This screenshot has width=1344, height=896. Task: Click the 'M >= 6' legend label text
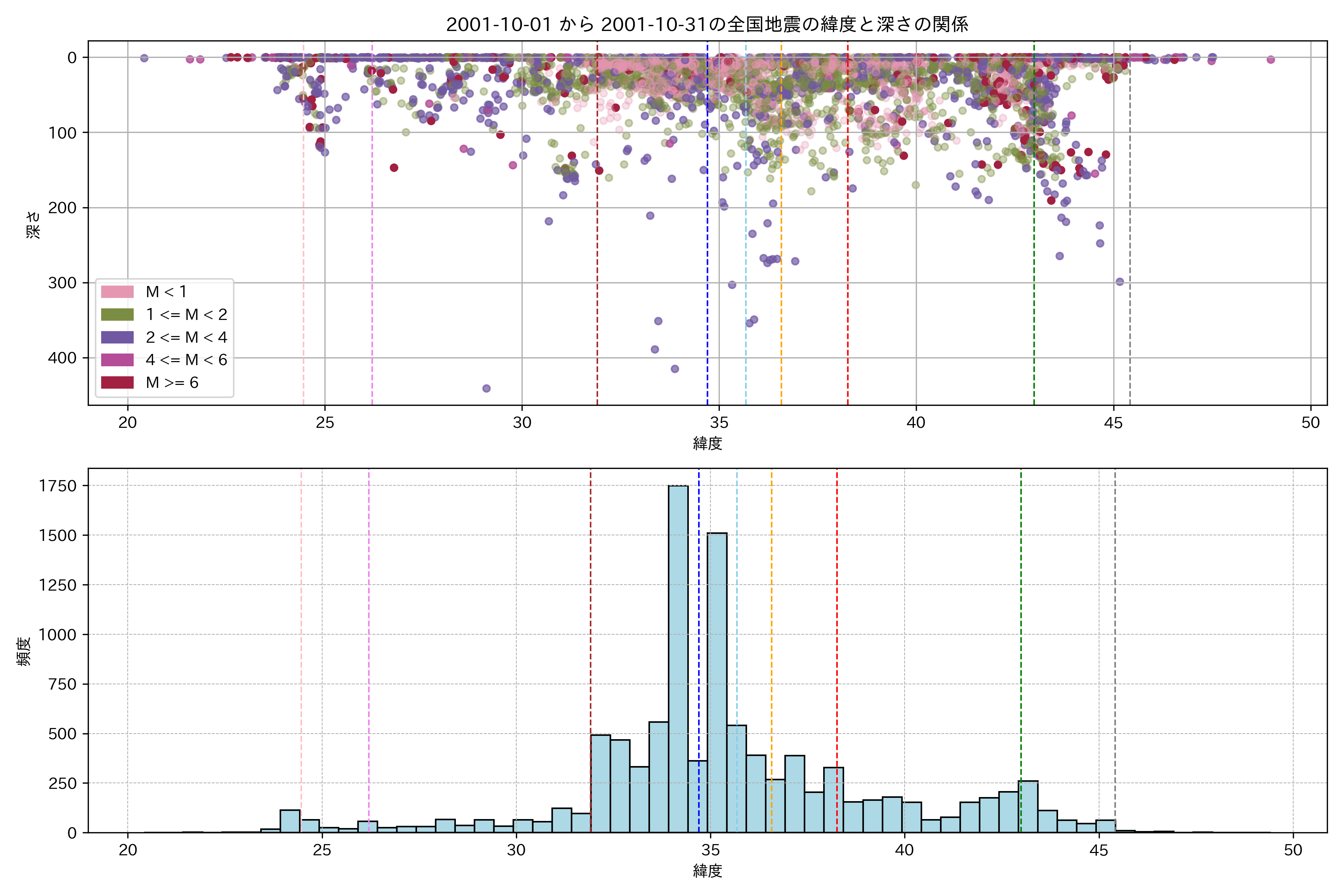coord(172,383)
